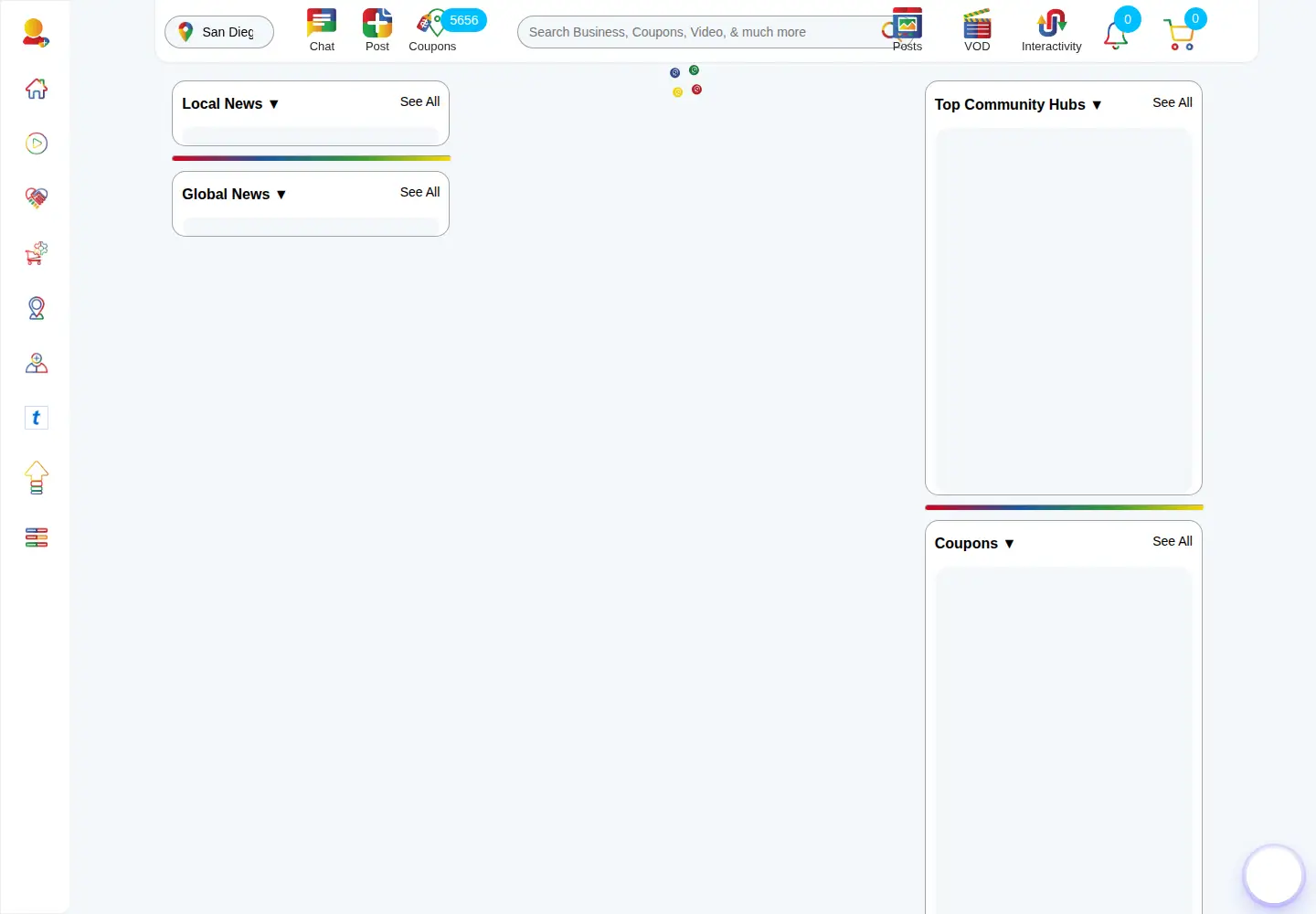Viewport: 1316px width, 914px height.
Task: Open notifications bell
Action: [1117, 35]
